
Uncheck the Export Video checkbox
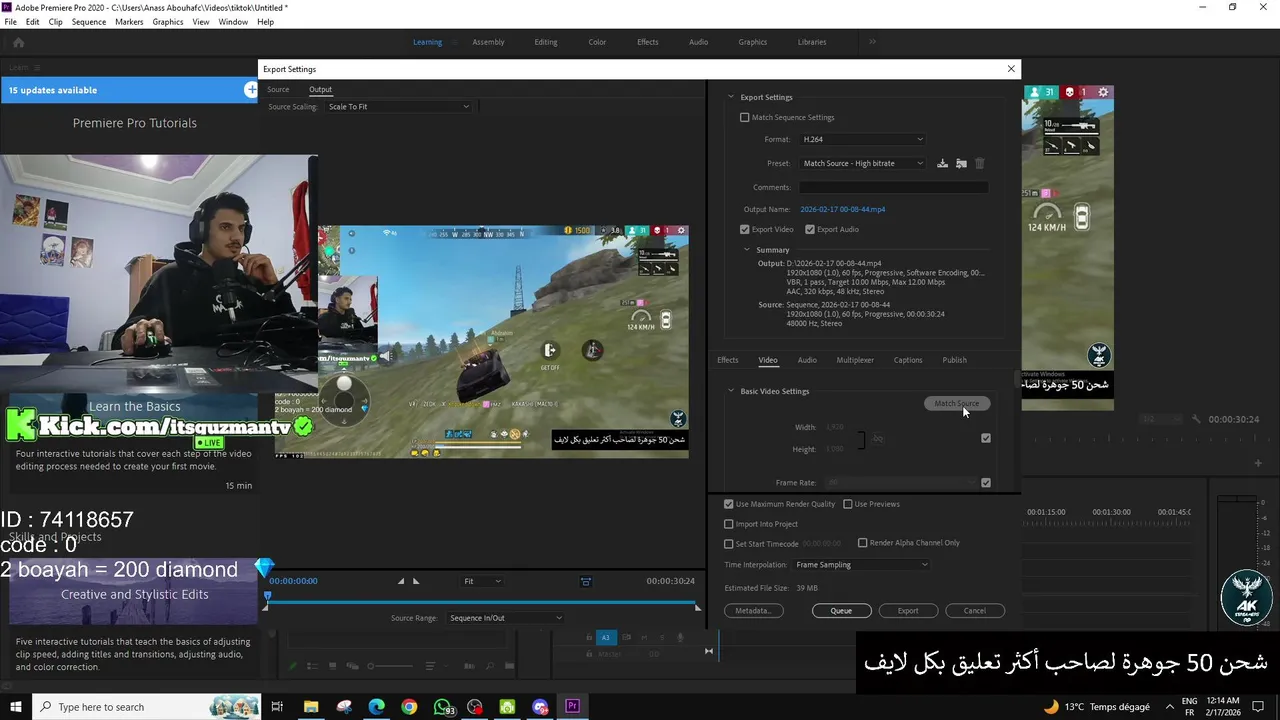tap(744, 229)
